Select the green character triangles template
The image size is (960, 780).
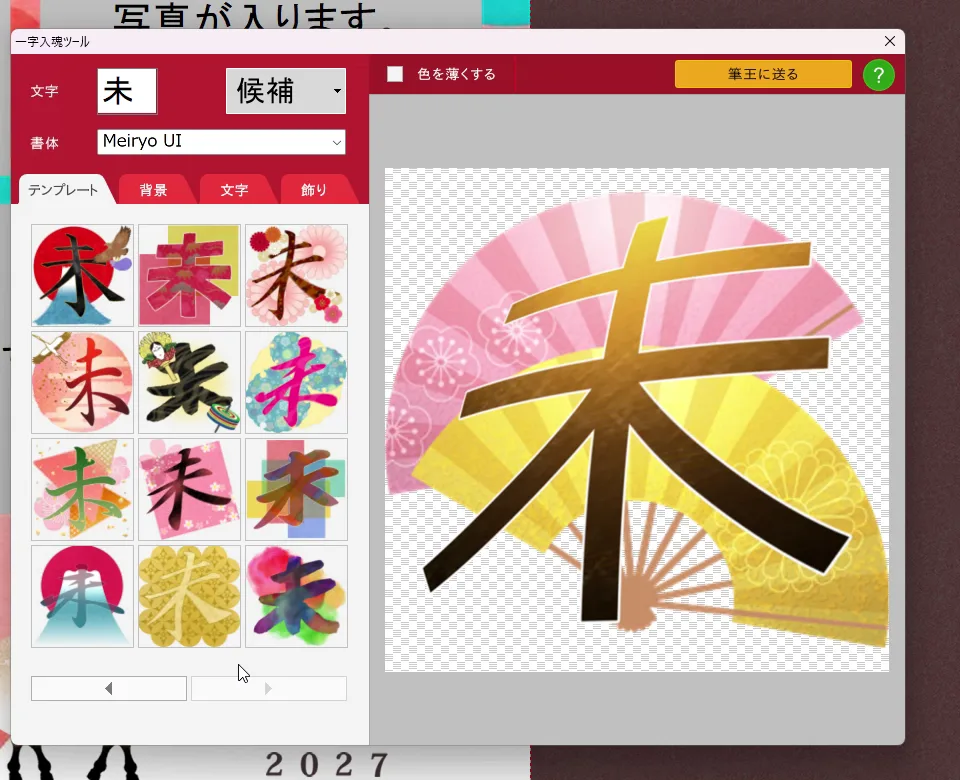[82, 489]
